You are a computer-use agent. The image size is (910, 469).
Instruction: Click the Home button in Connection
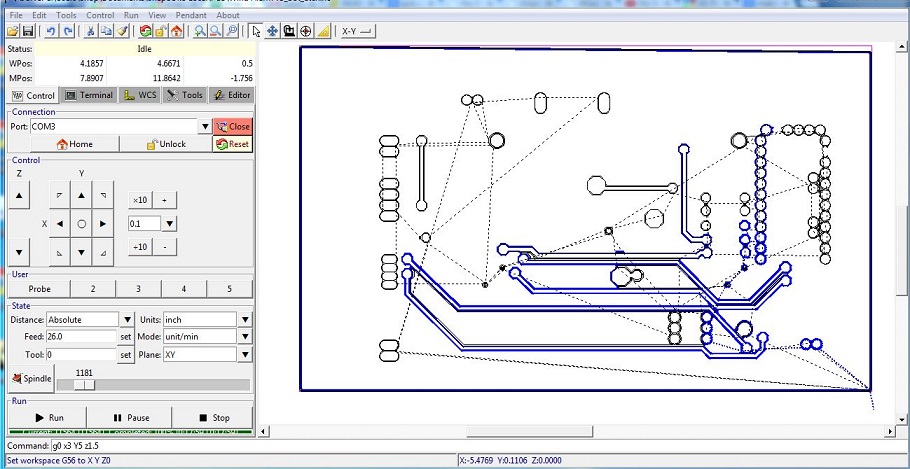[x=74, y=144]
